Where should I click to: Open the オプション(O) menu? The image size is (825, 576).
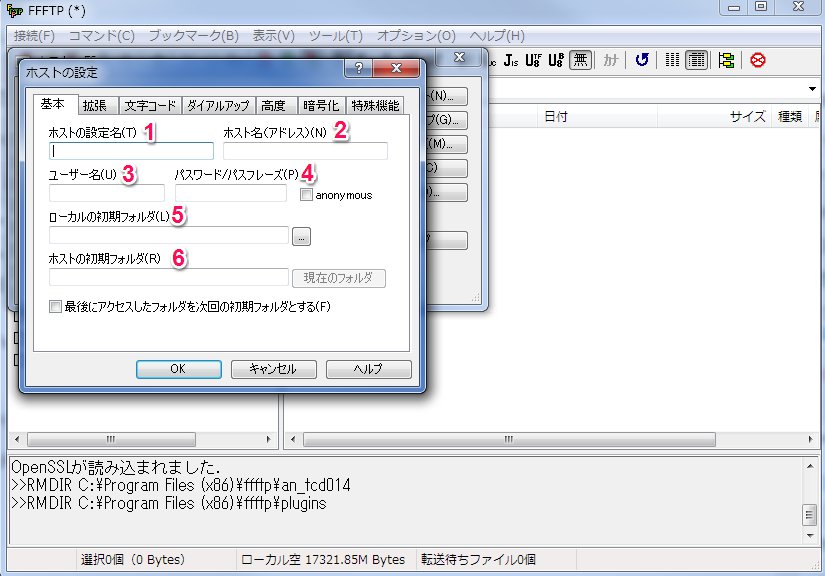[x=416, y=36]
